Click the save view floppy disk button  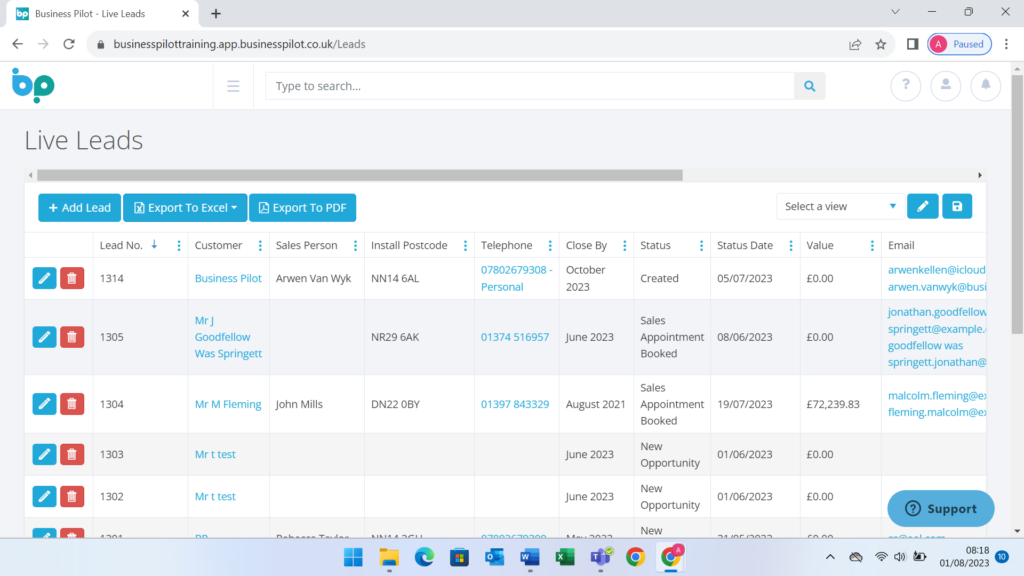pos(957,206)
